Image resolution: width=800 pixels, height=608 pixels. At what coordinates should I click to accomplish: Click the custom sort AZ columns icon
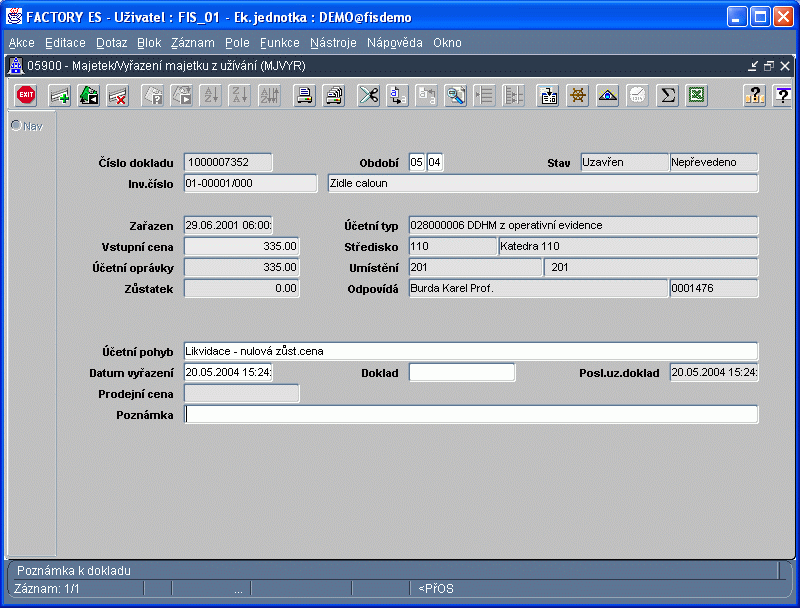[x=270, y=95]
